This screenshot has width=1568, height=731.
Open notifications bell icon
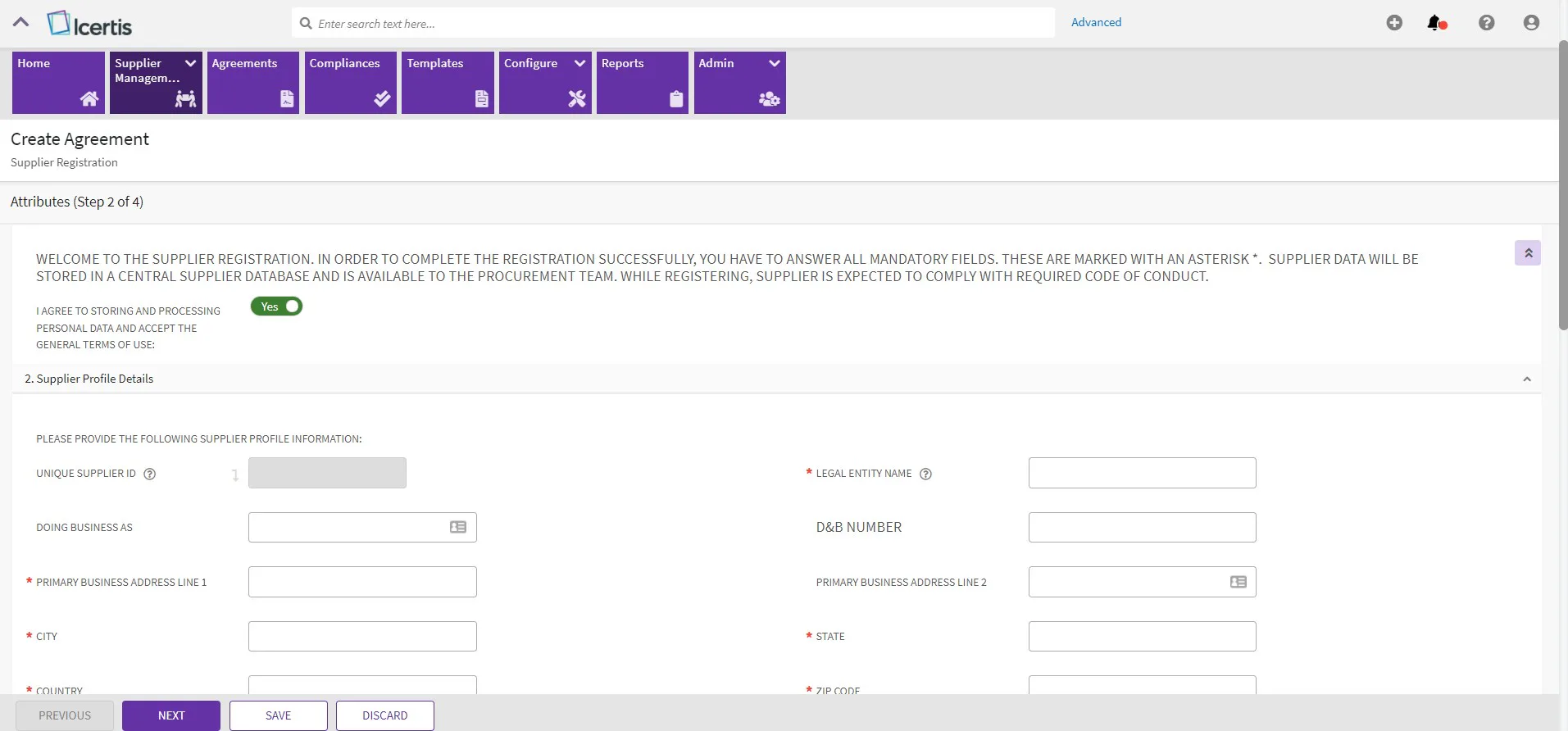1436,23
